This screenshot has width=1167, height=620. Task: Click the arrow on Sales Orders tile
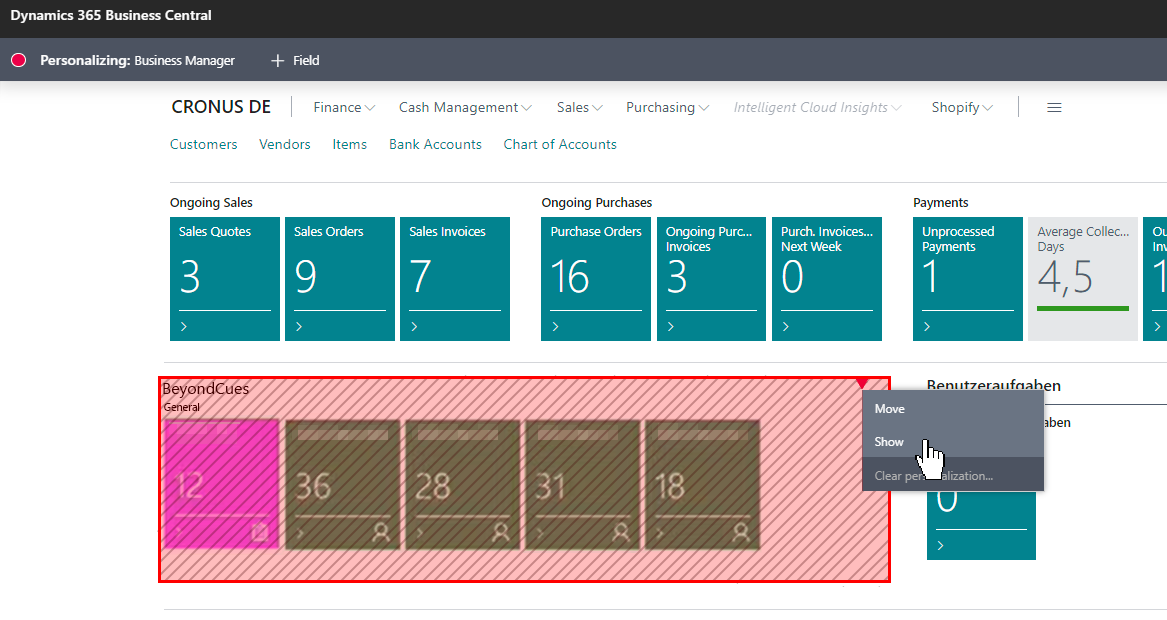tap(299, 327)
